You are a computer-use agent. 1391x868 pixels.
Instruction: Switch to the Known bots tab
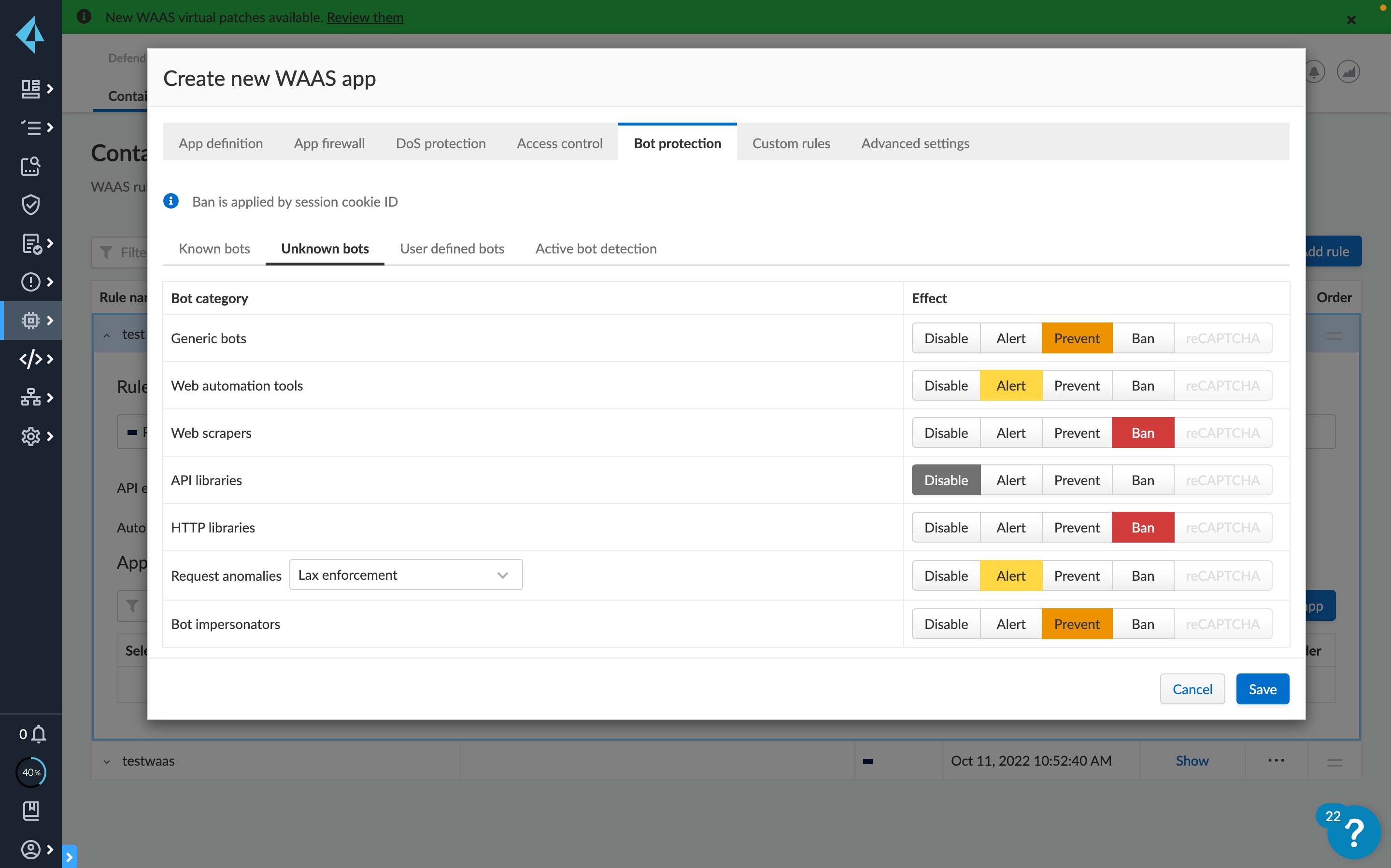[214, 249]
